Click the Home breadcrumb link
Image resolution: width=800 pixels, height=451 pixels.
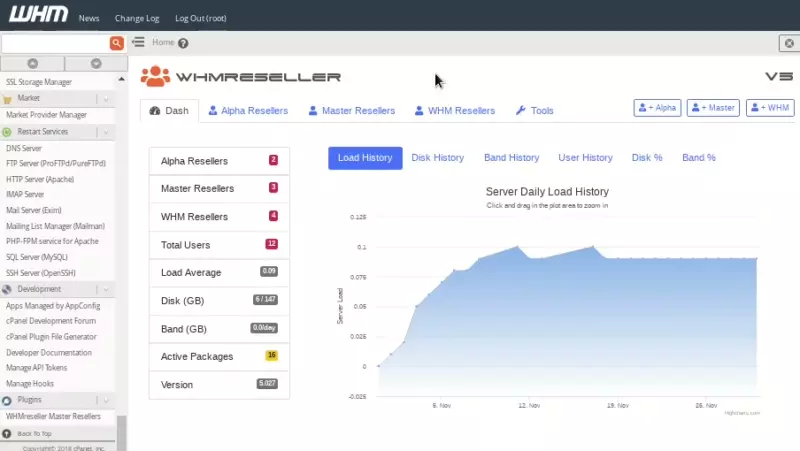[163, 42]
